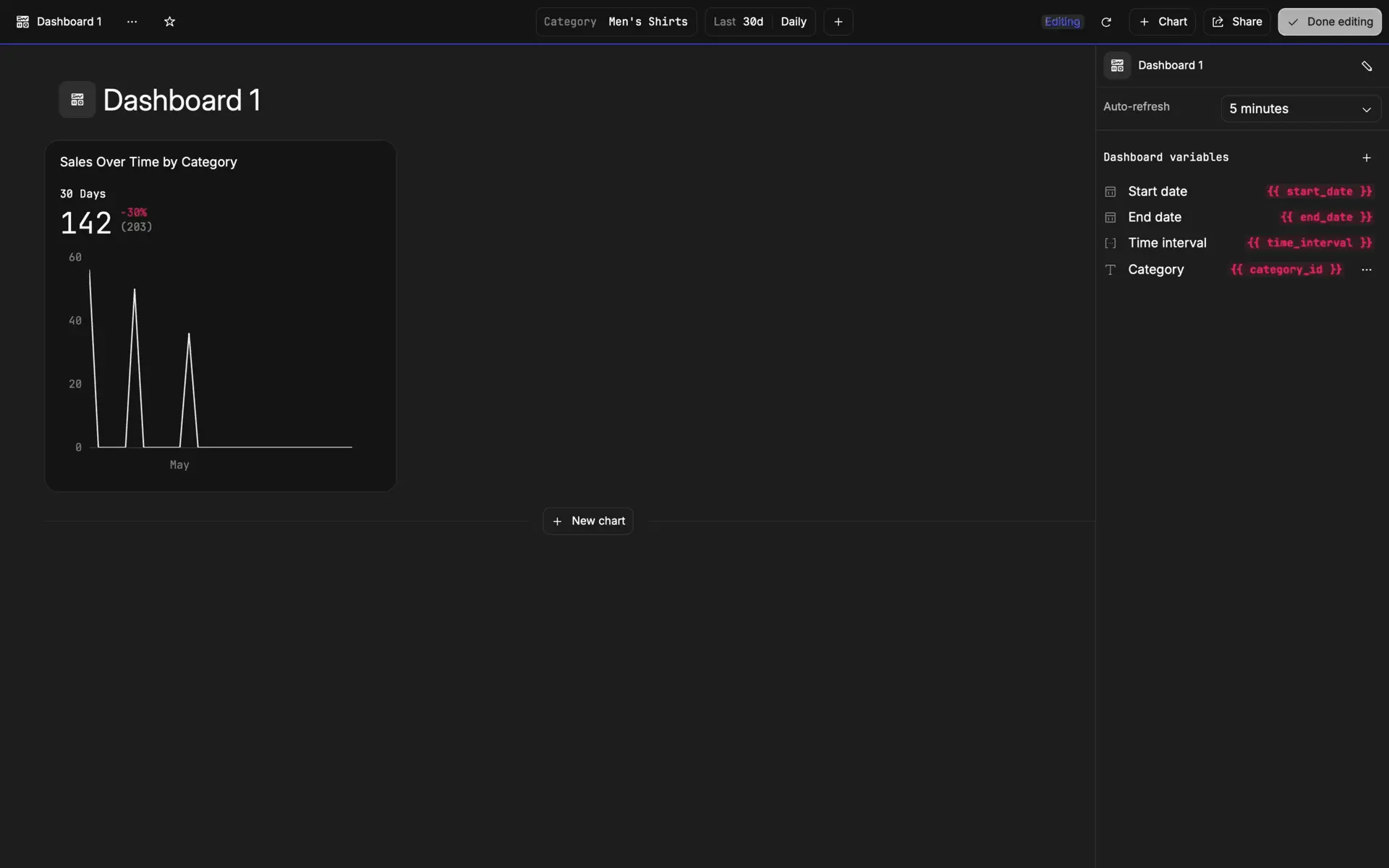Open options menu for Category variable
The image size is (1389, 868).
pos(1366,270)
